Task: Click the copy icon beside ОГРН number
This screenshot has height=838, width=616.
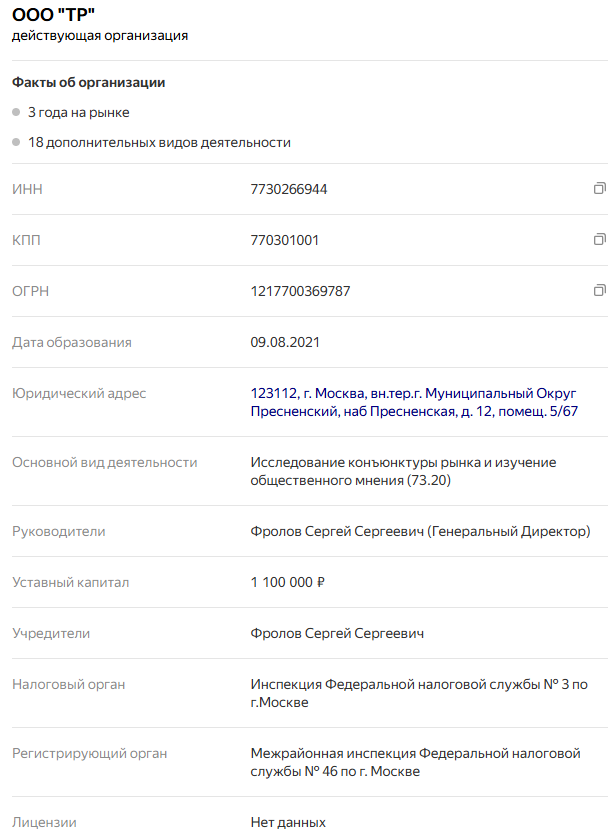Action: point(599,289)
